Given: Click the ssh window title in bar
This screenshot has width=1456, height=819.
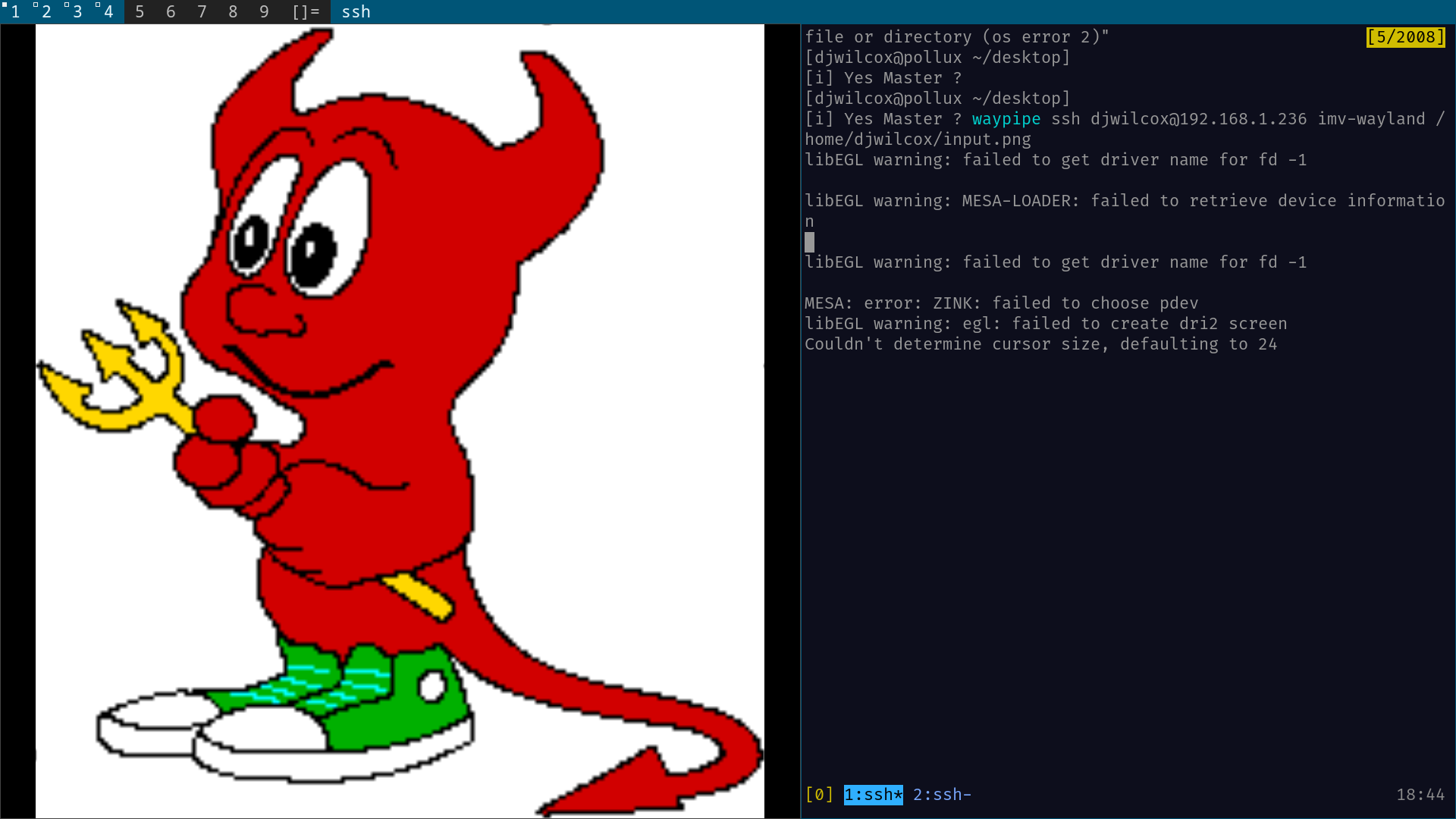Looking at the screenshot, I should pyautogui.click(x=356, y=12).
